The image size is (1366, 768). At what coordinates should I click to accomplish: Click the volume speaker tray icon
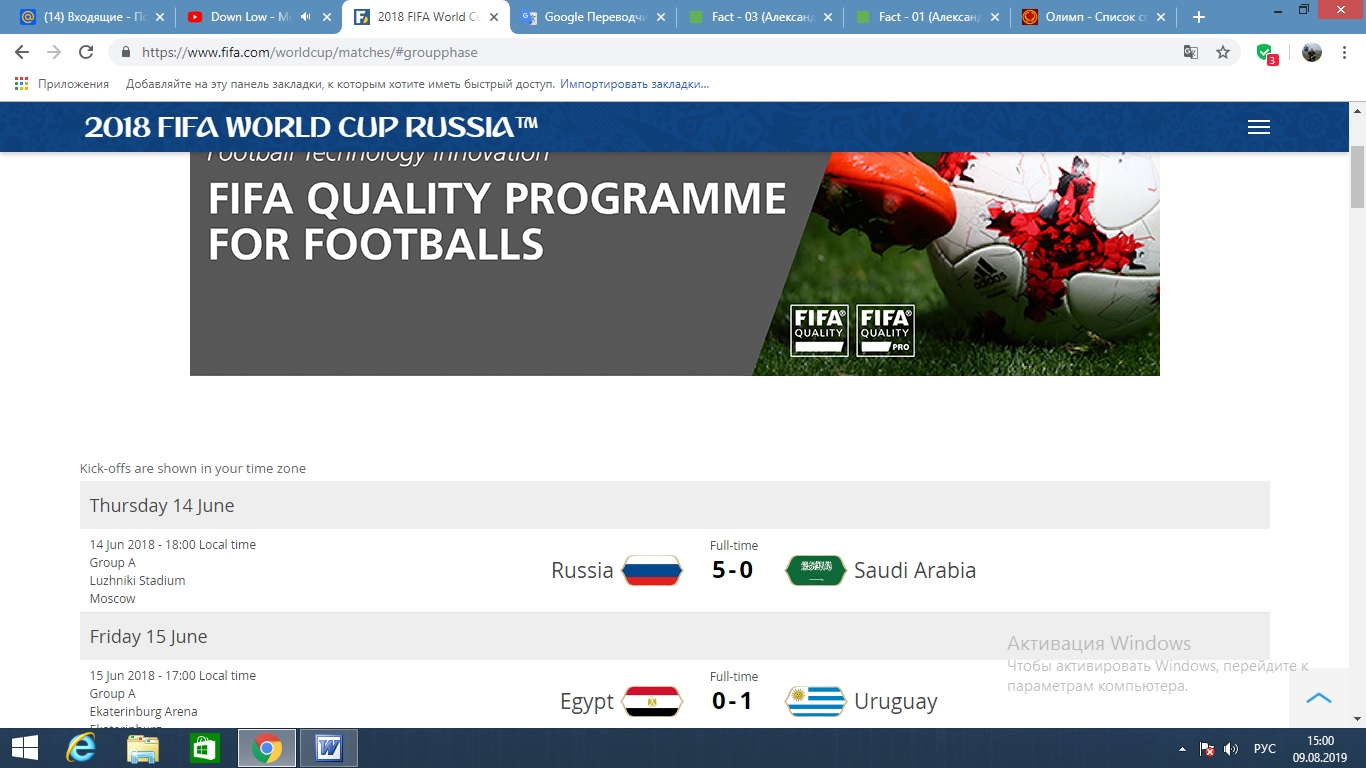1231,749
